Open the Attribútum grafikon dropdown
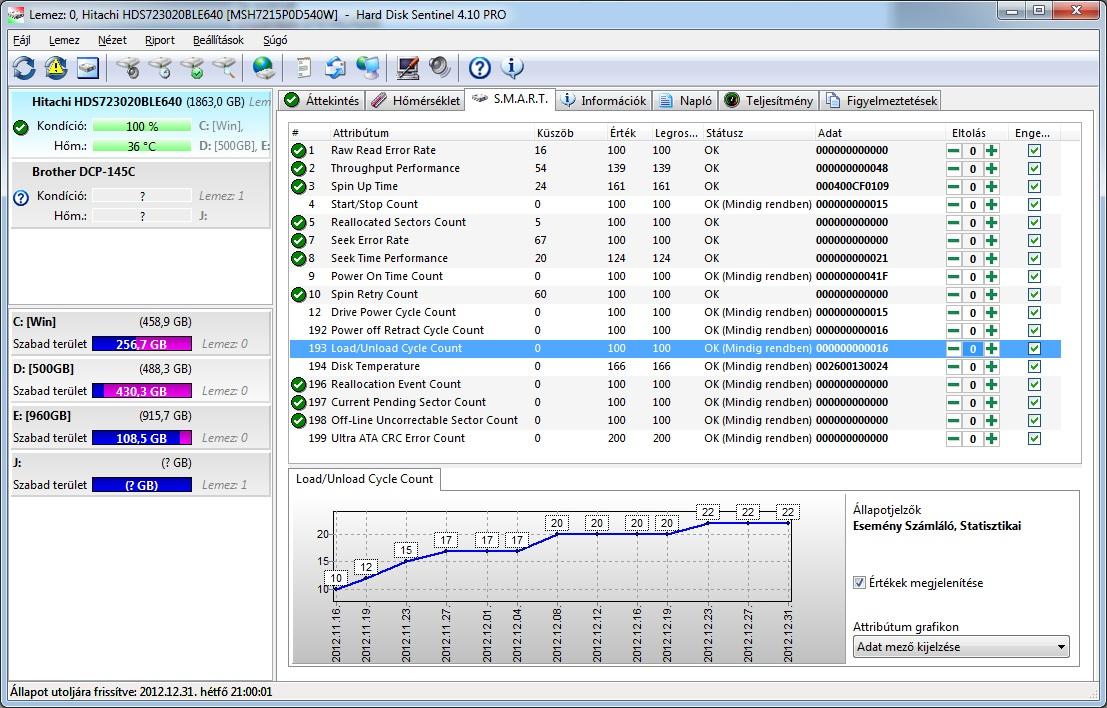 click(961, 647)
